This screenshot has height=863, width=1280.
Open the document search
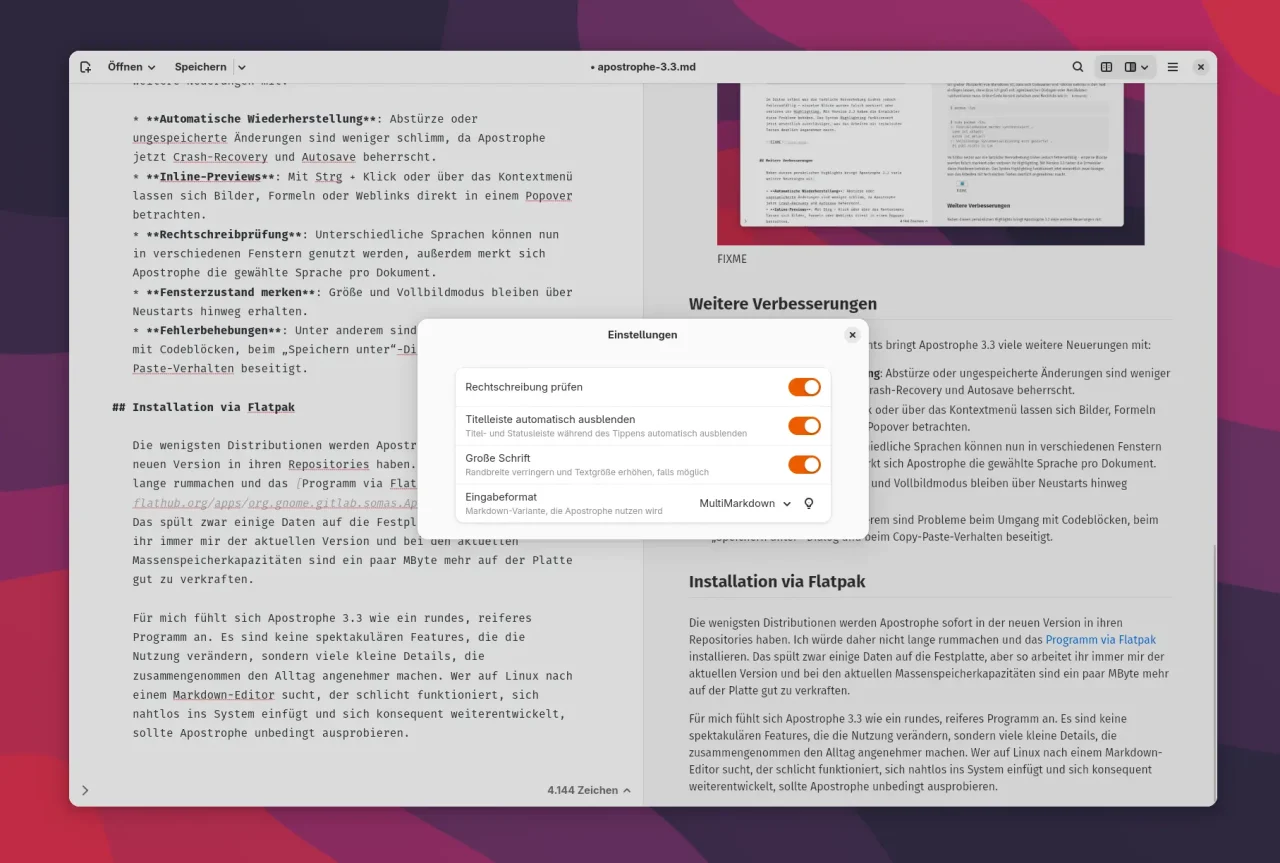[x=1078, y=66]
